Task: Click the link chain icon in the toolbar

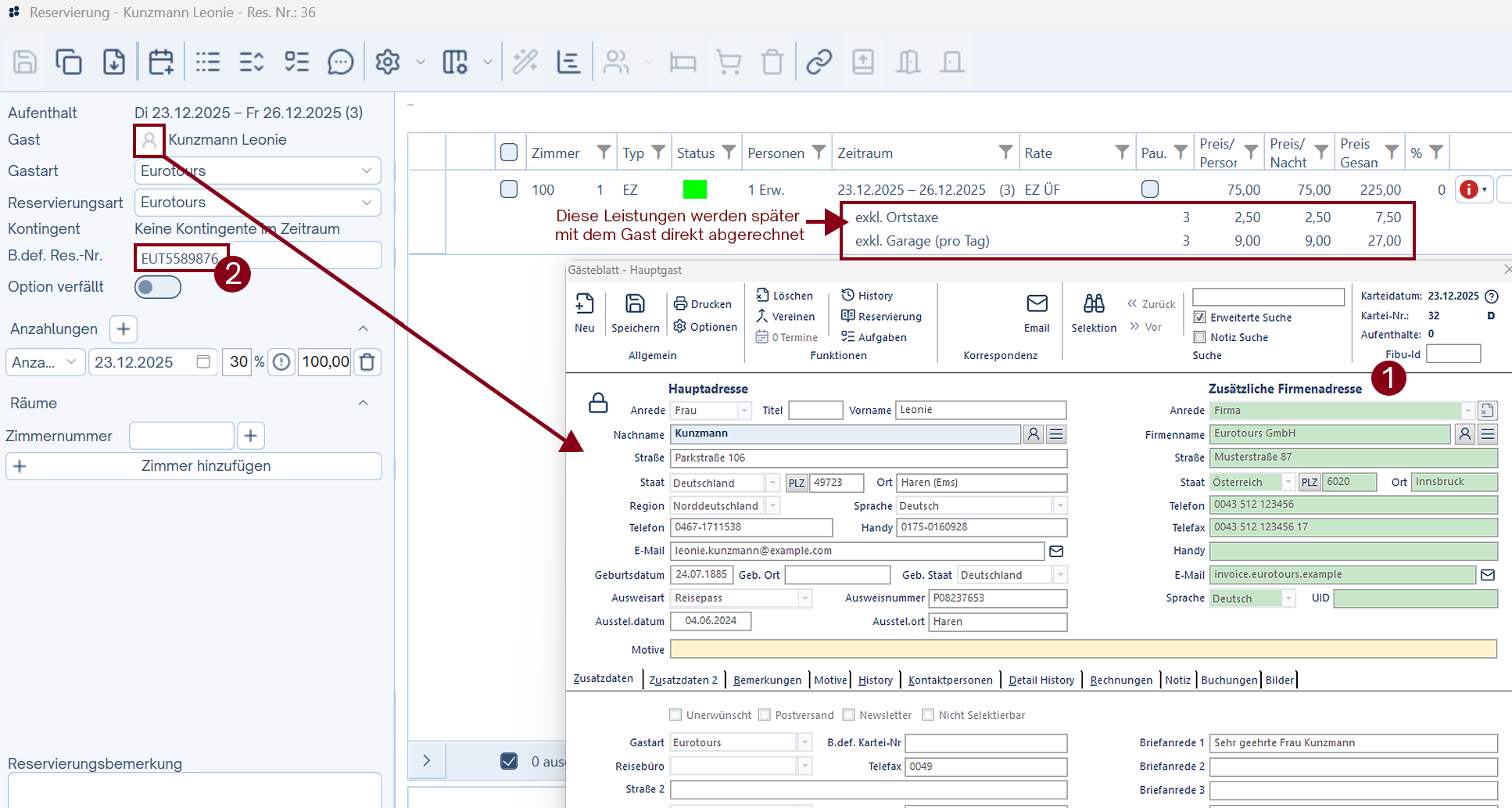Action: [x=819, y=62]
